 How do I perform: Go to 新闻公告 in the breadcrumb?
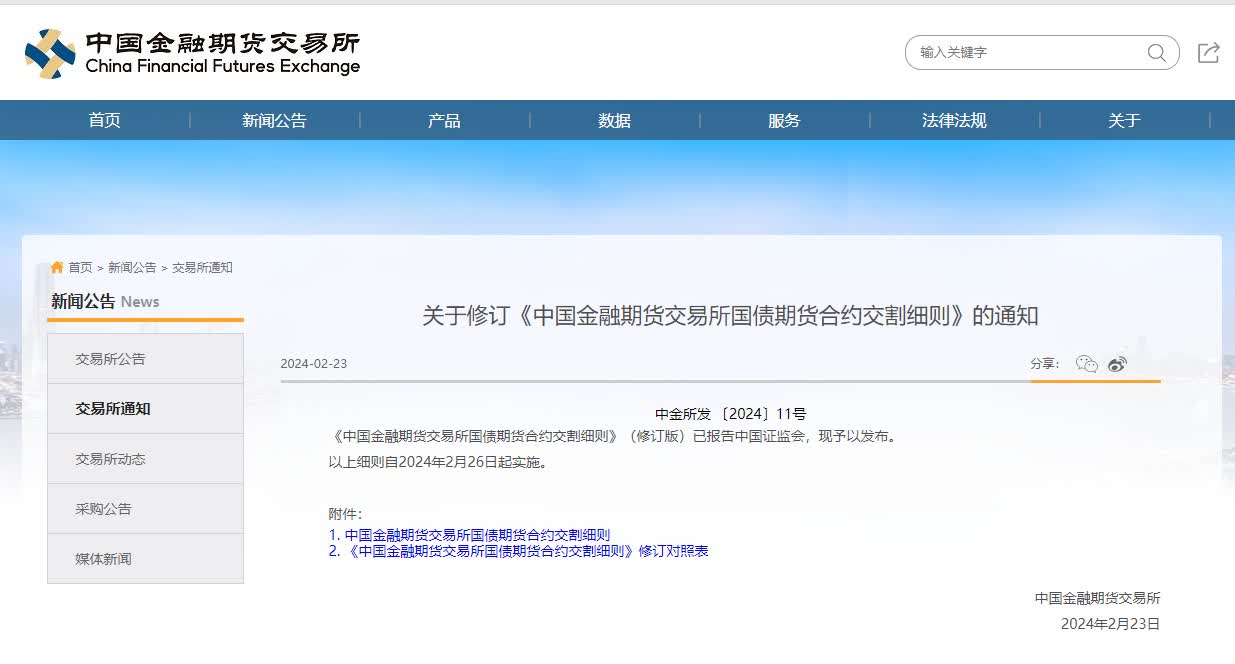click(x=132, y=267)
